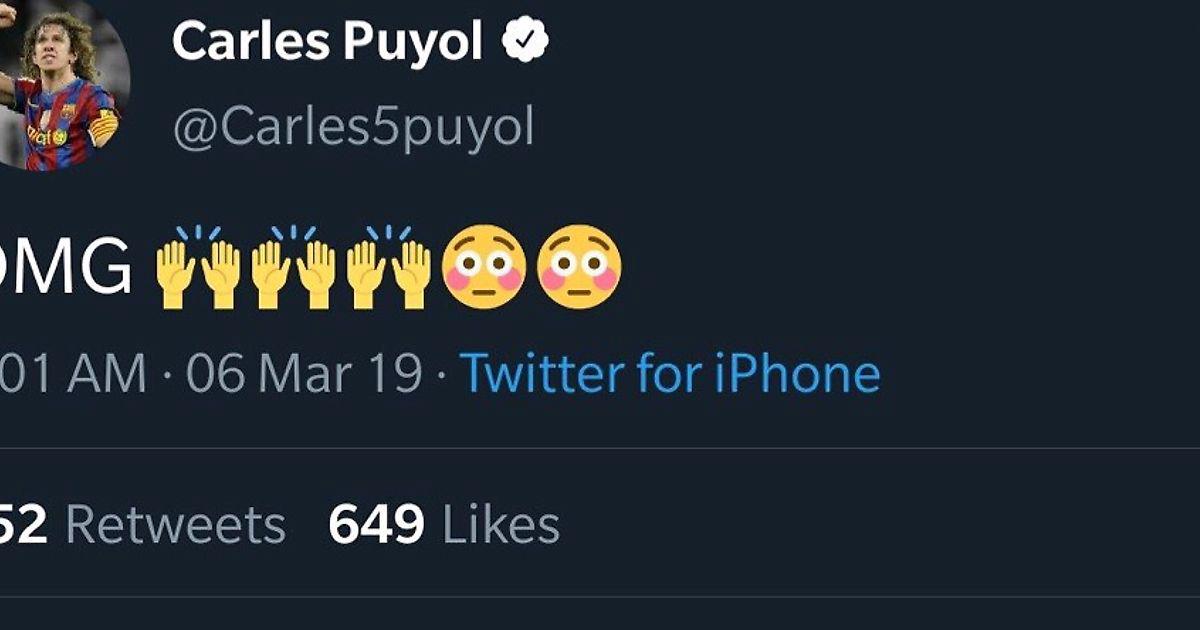
Task: Open the @Carles5puyol handle
Action: coord(353,129)
